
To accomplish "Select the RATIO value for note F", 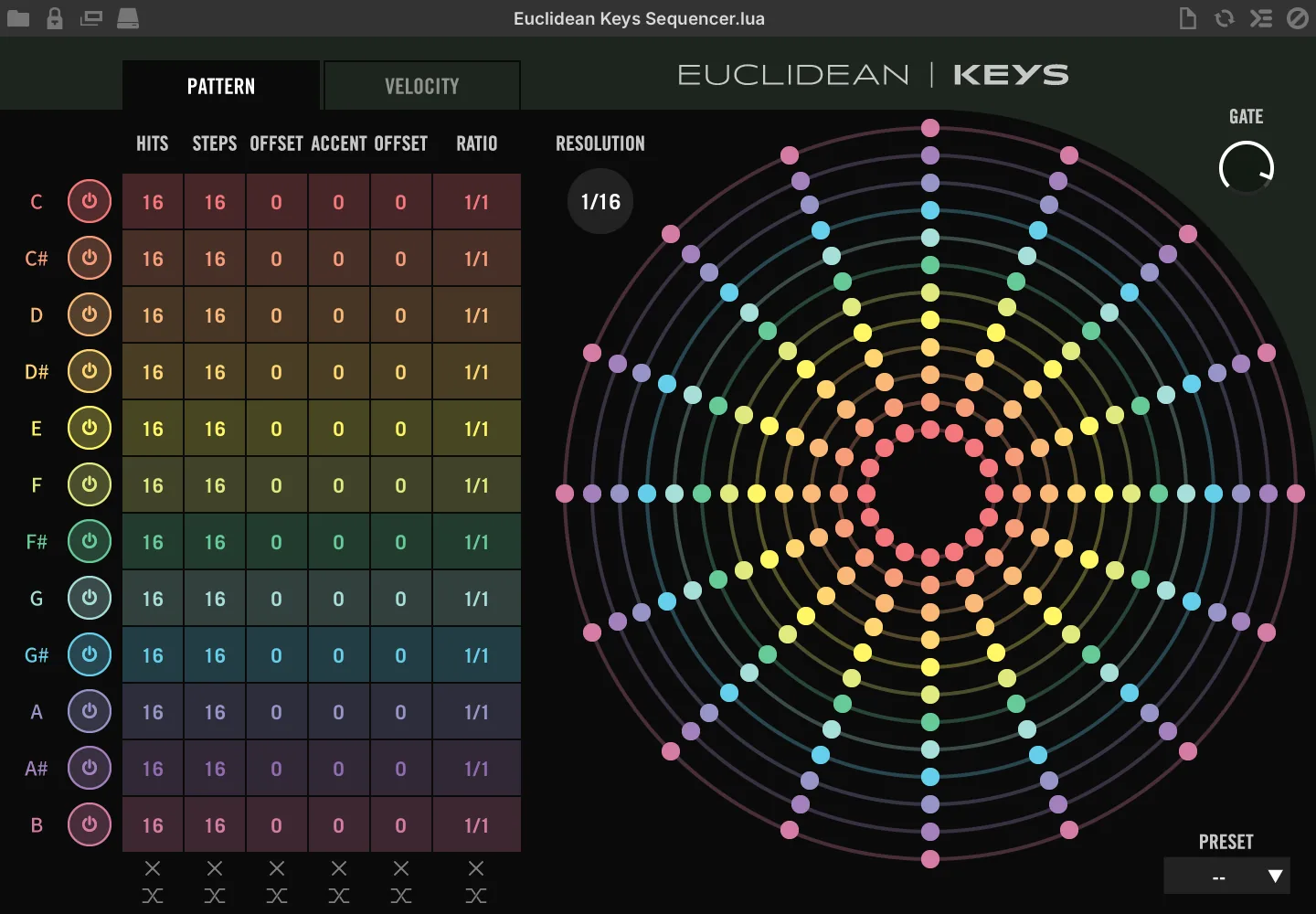I will click(476, 485).
